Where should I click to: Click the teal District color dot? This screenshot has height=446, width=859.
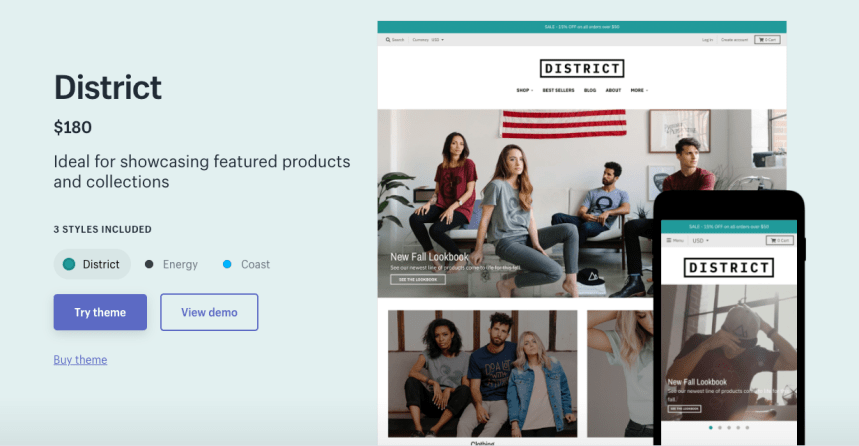pos(69,264)
